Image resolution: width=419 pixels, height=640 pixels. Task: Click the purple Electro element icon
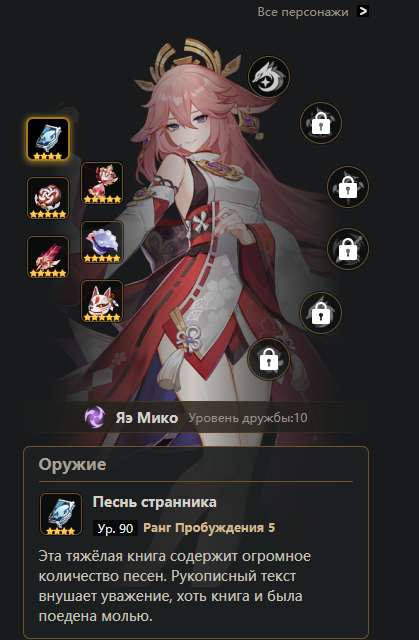click(95, 418)
